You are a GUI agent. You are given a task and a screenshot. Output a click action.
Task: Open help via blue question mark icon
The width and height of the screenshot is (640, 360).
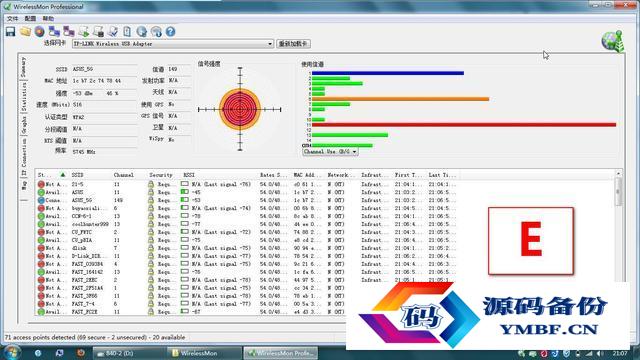point(171,31)
